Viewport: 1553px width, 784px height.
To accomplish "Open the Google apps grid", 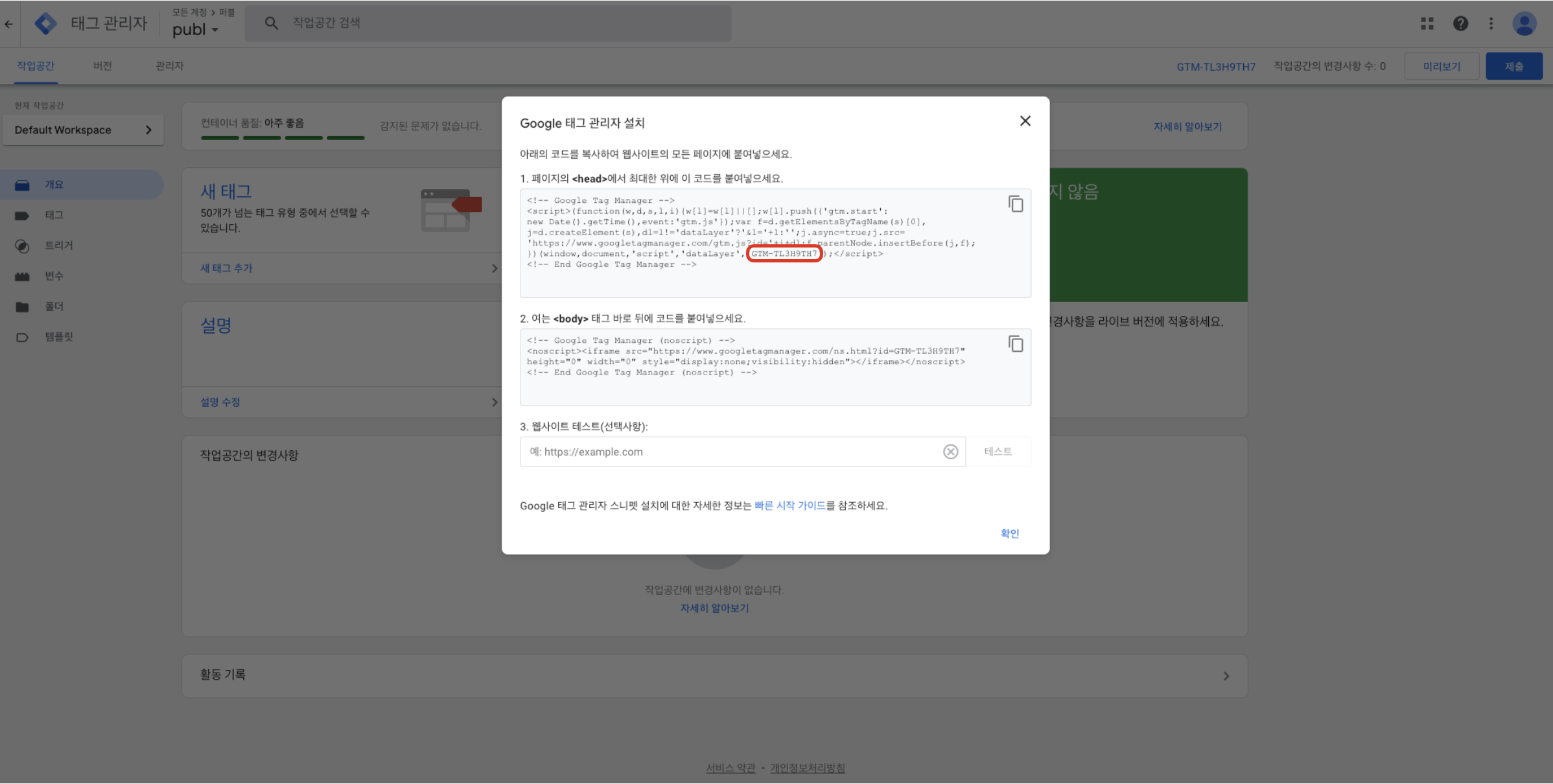I will click(1427, 24).
